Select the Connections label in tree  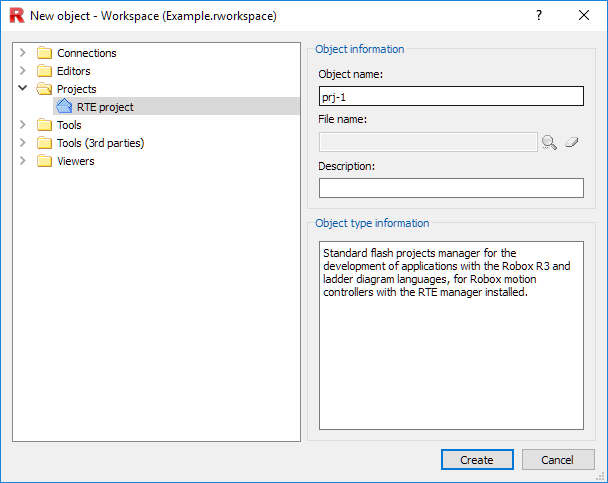coord(87,53)
